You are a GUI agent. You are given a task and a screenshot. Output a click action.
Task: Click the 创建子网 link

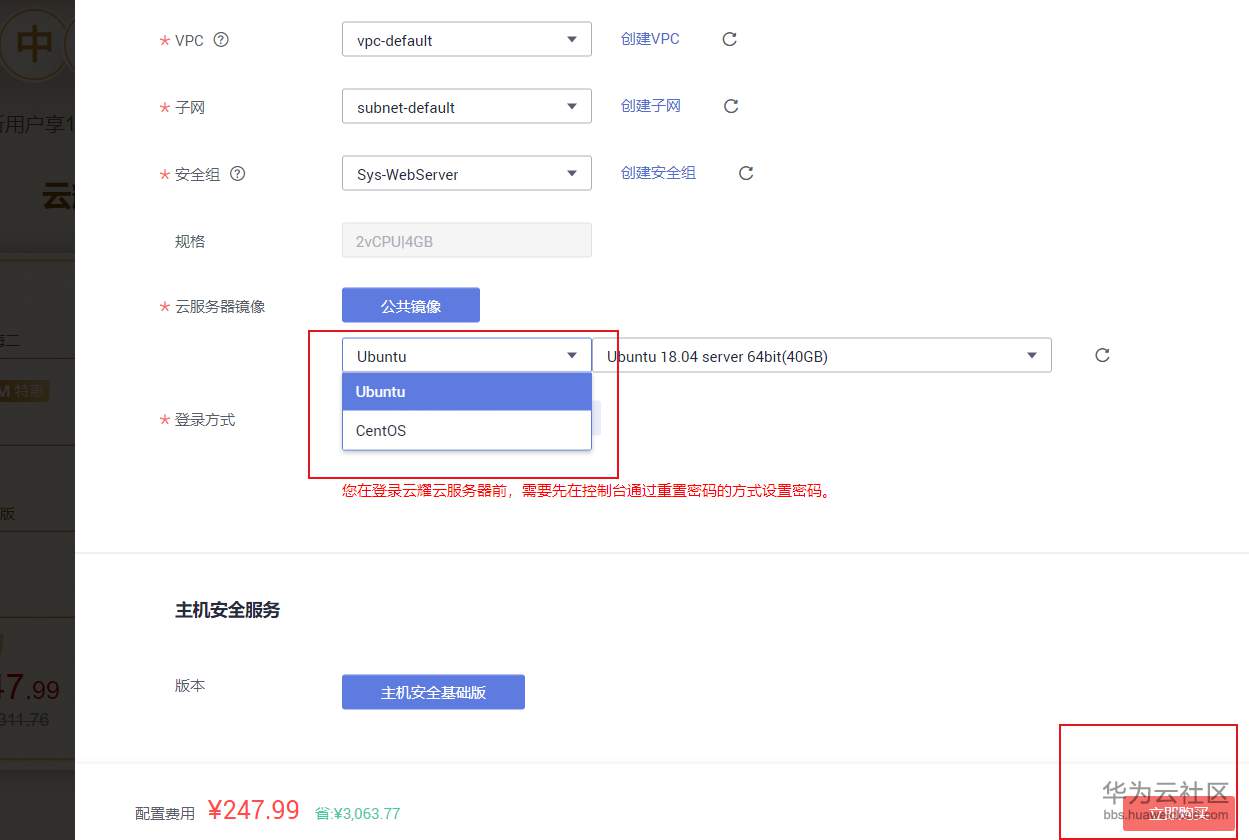651,106
